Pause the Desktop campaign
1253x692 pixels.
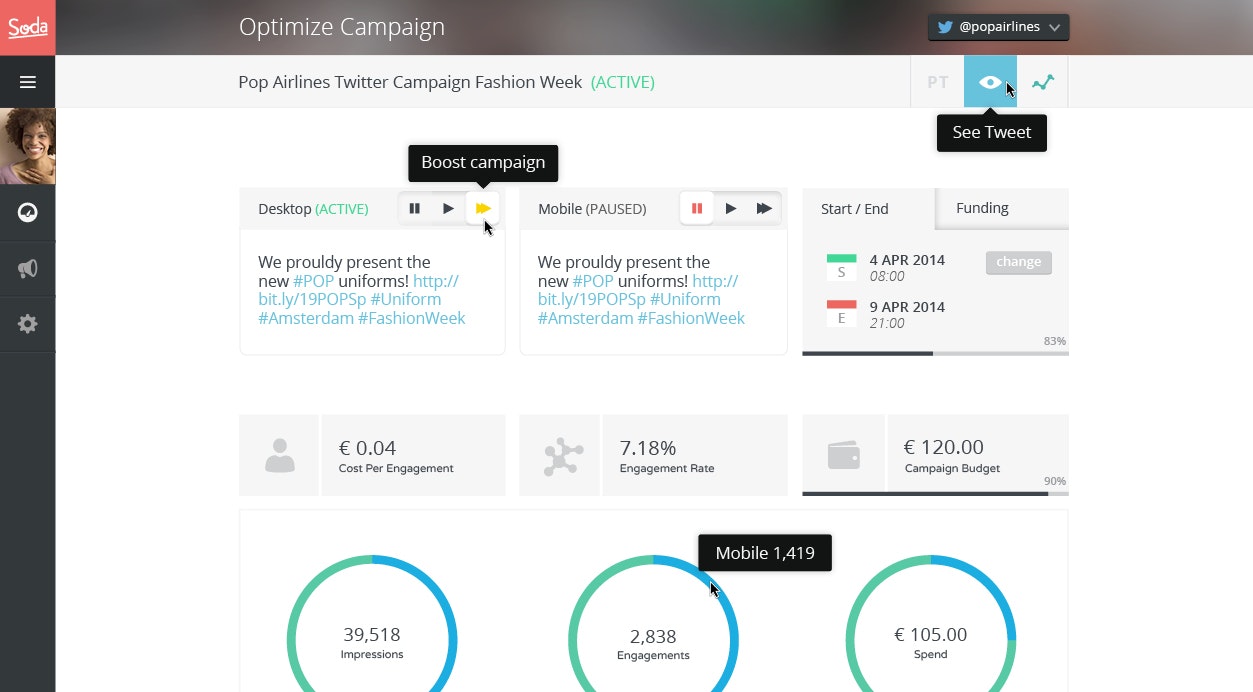tap(415, 208)
